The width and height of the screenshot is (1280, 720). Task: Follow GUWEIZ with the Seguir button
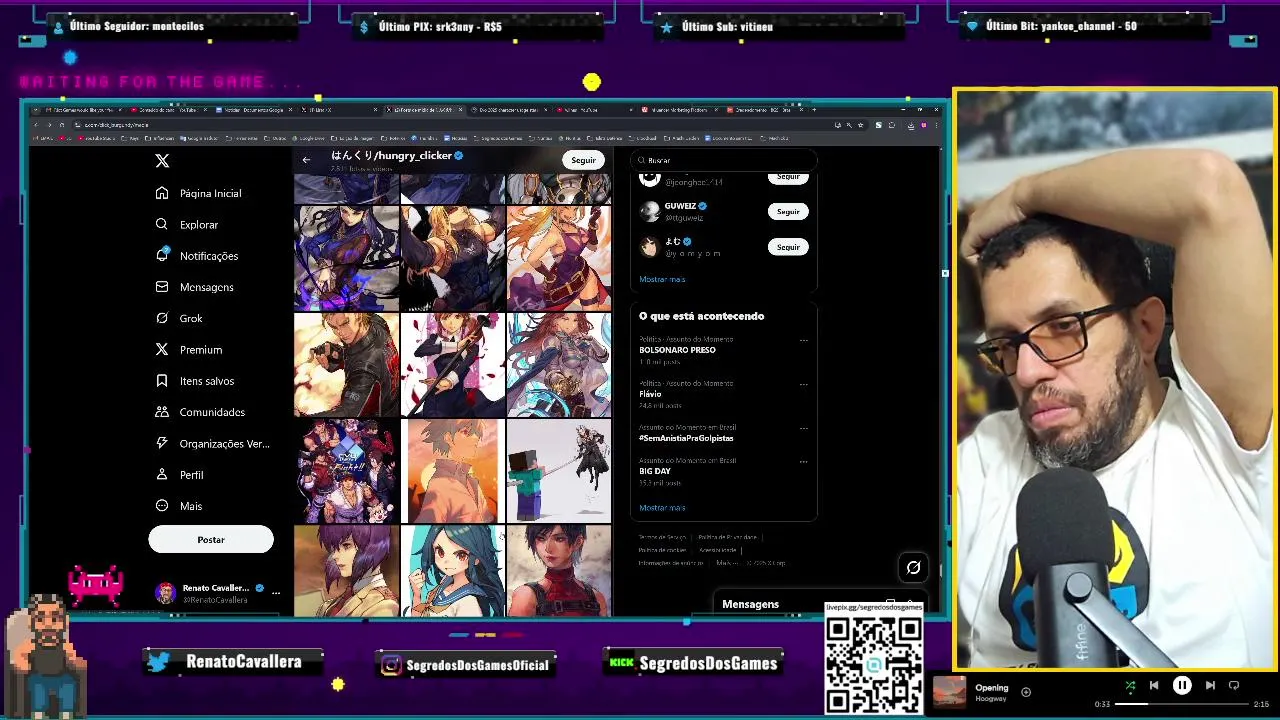(788, 211)
